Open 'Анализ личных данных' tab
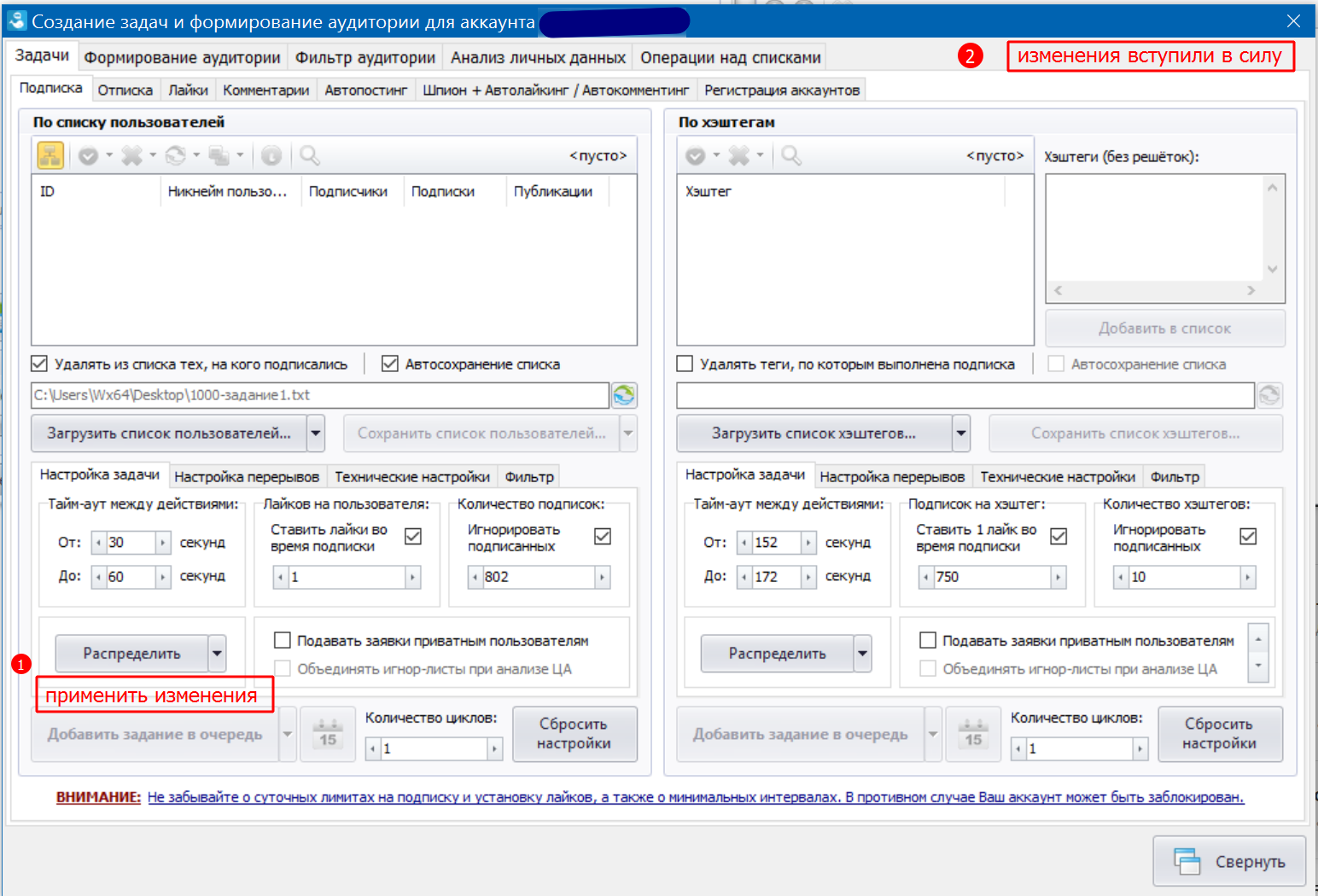This screenshot has height=896, width=1318. click(538, 57)
